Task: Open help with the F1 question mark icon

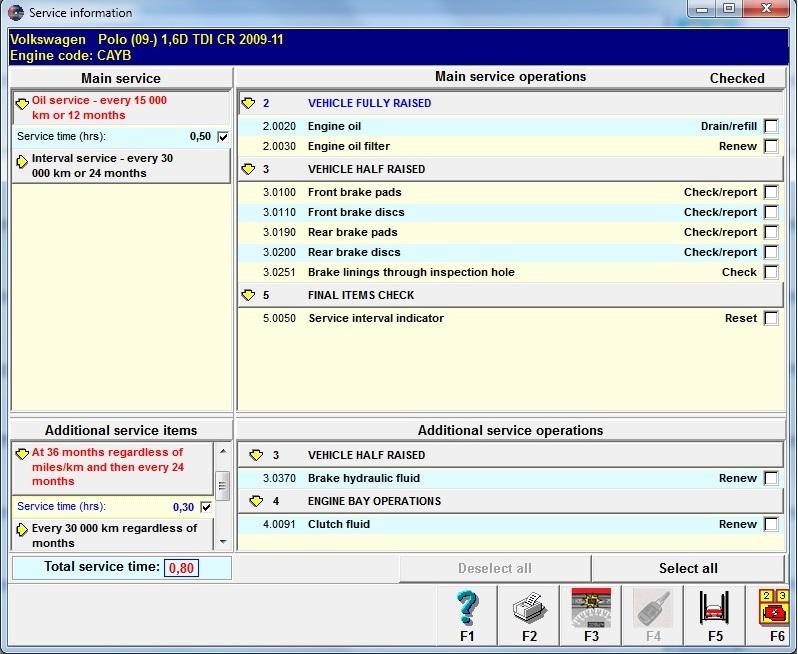Action: [x=467, y=607]
